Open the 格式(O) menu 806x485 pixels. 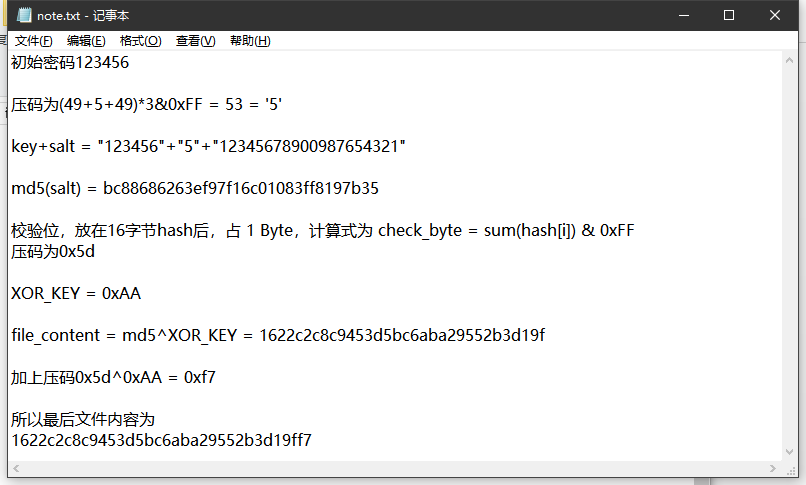pyautogui.click(x=140, y=41)
